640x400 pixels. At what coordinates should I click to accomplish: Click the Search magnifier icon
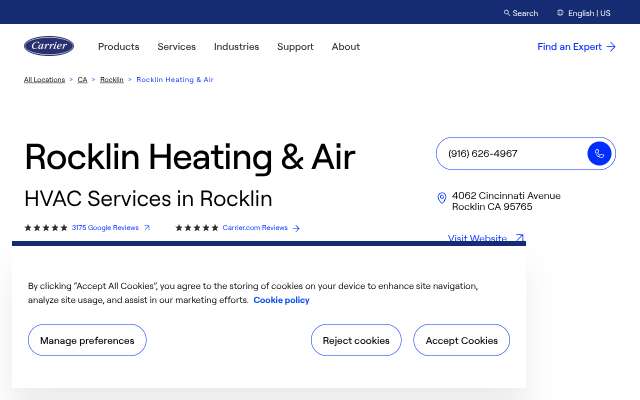(x=507, y=13)
